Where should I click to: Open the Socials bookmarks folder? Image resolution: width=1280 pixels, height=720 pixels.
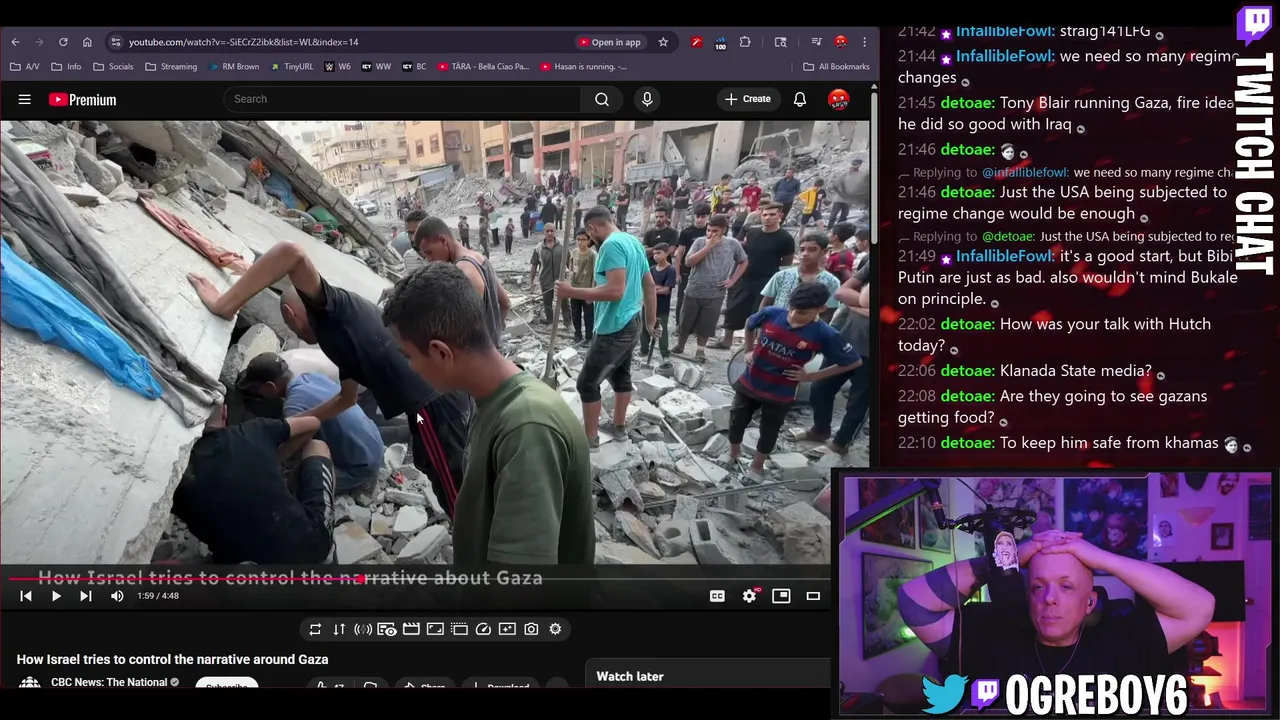coord(113,67)
